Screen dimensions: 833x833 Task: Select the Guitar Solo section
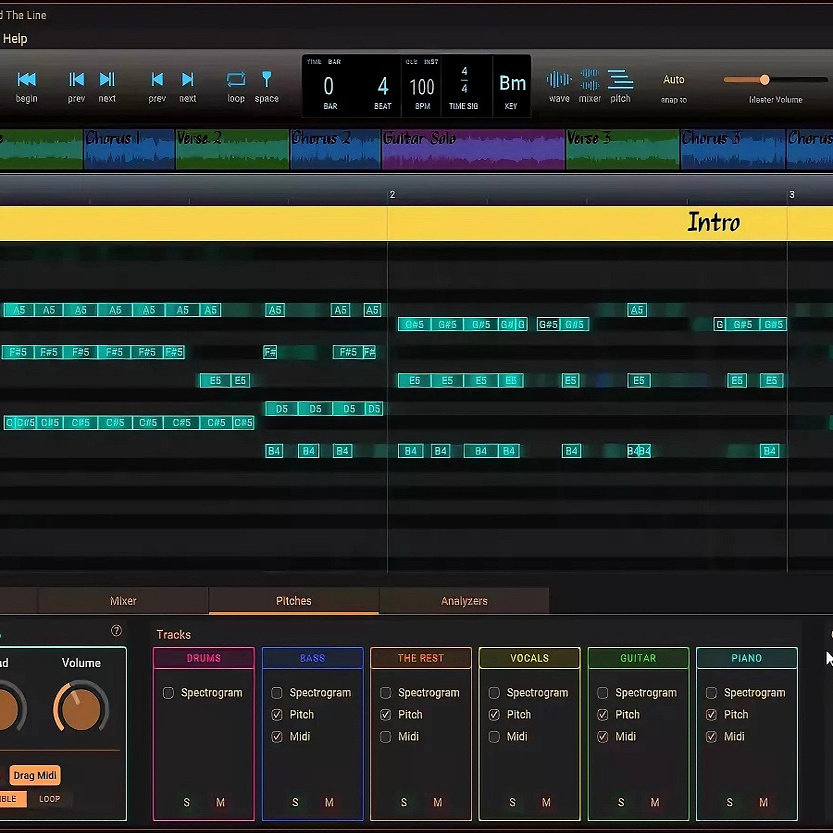[x=473, y=149]
